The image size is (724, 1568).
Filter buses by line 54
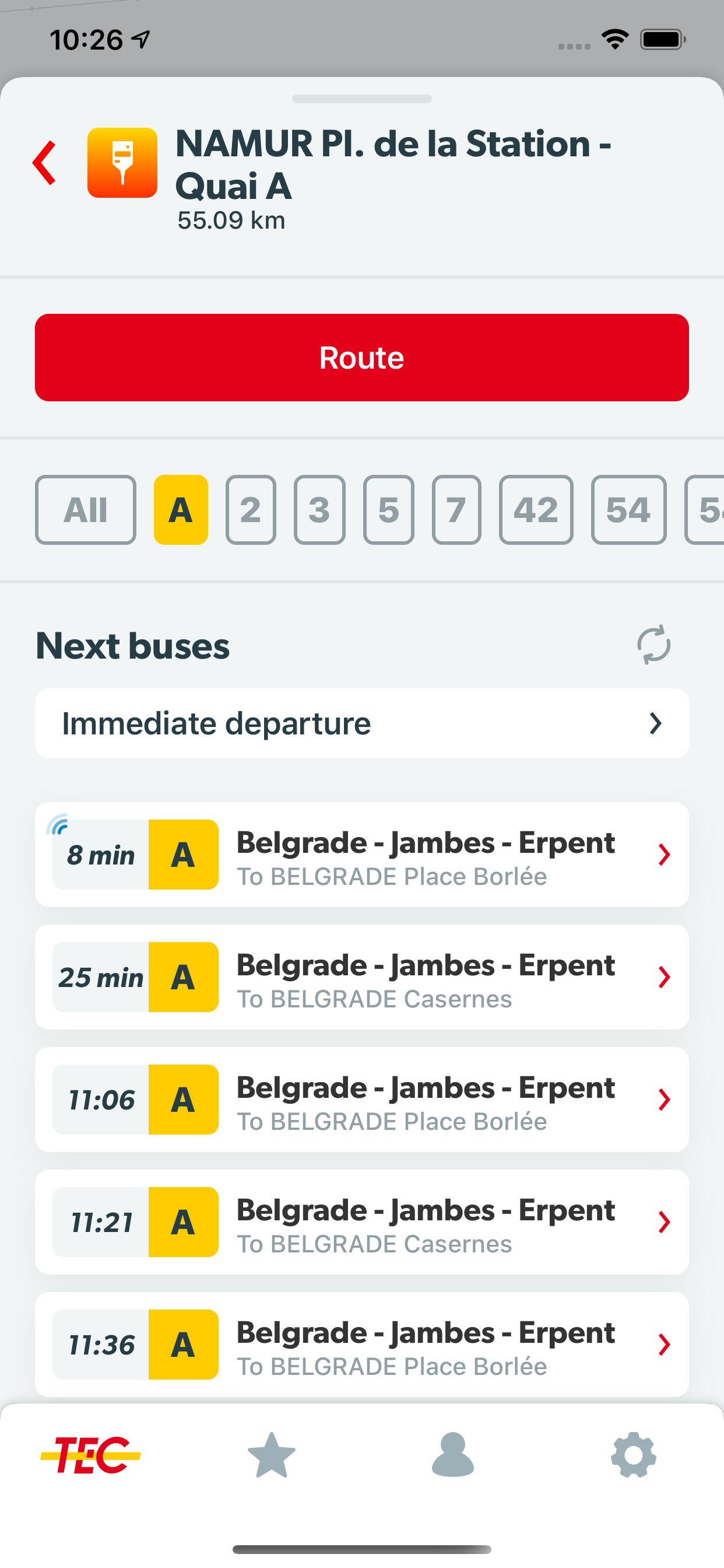628,509
